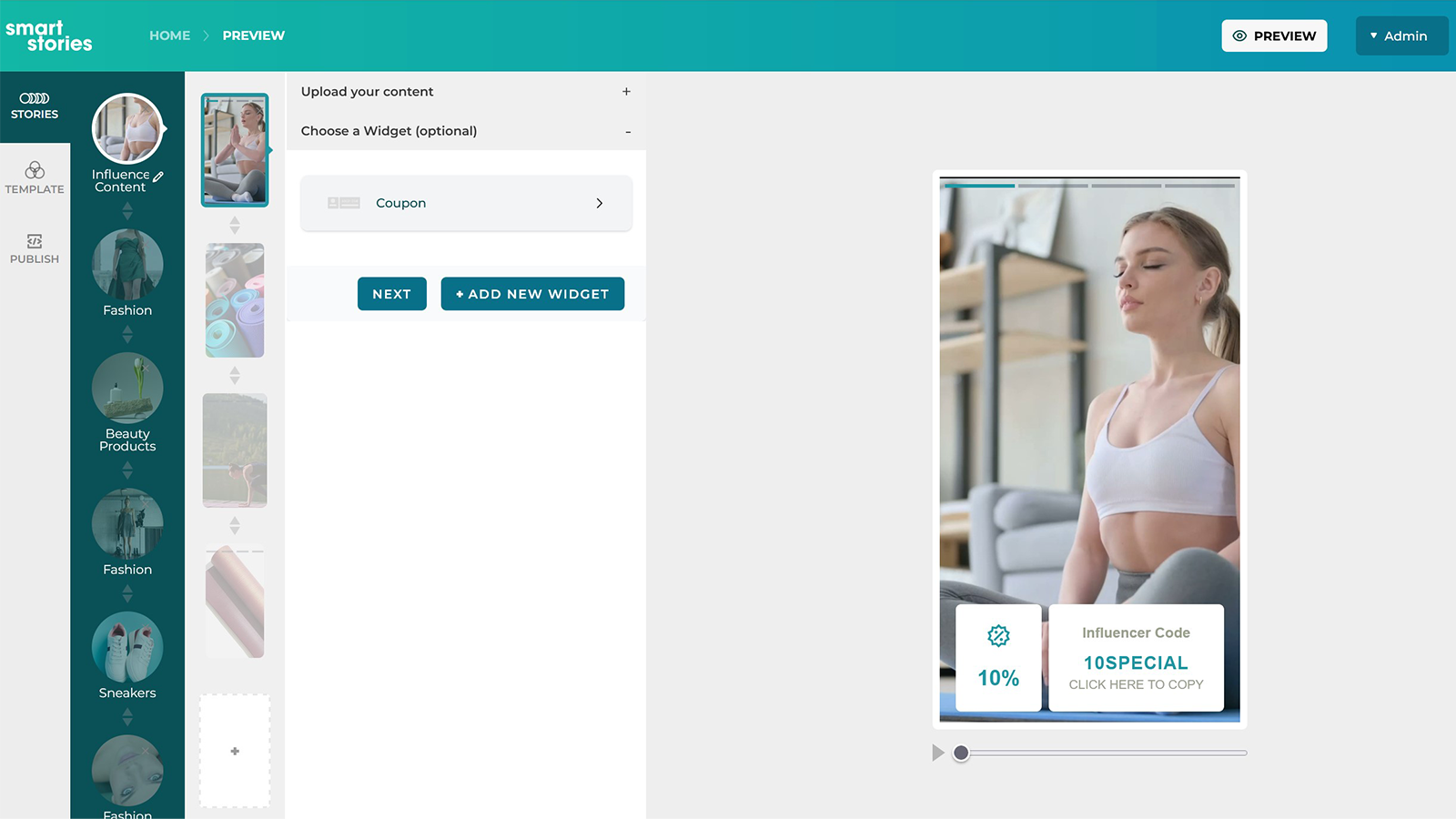
Task: Click the eye icon inside the Preview button
Action: point(1239,35)
